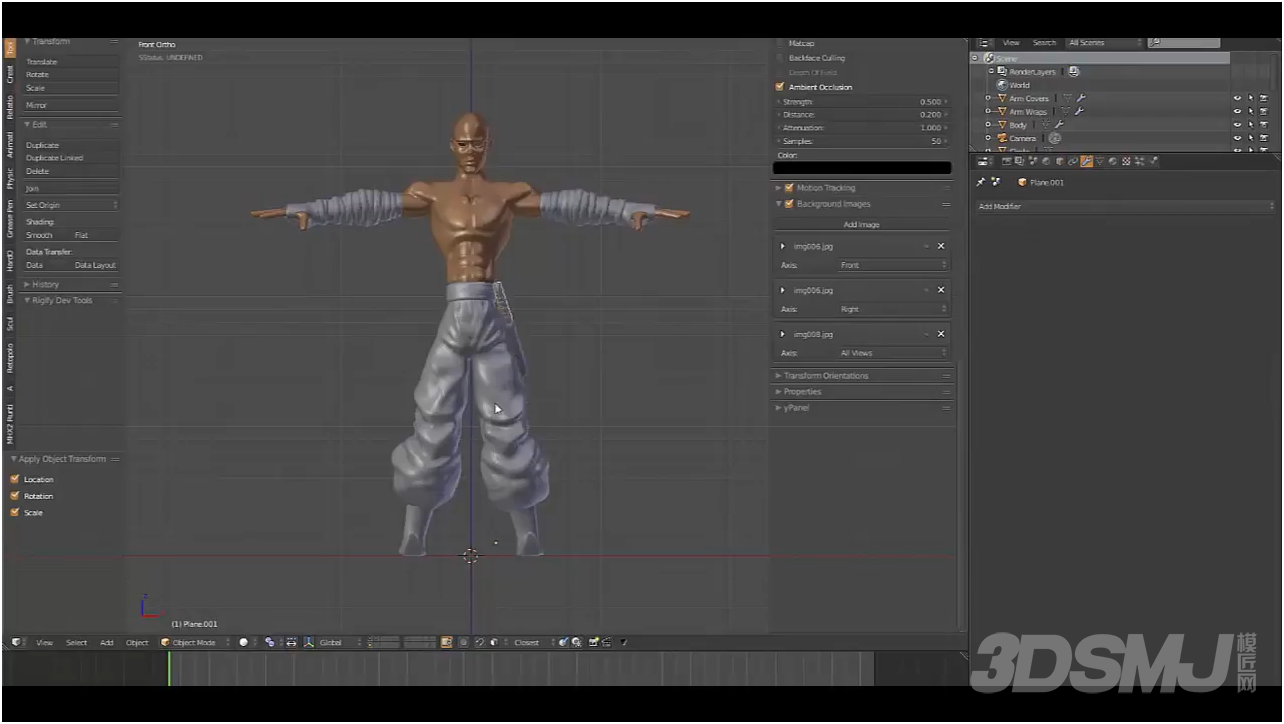Click the wrench modifier icon on Arm Covers row
Screen dimensions: 1284x724
[x=1081, y=98]
